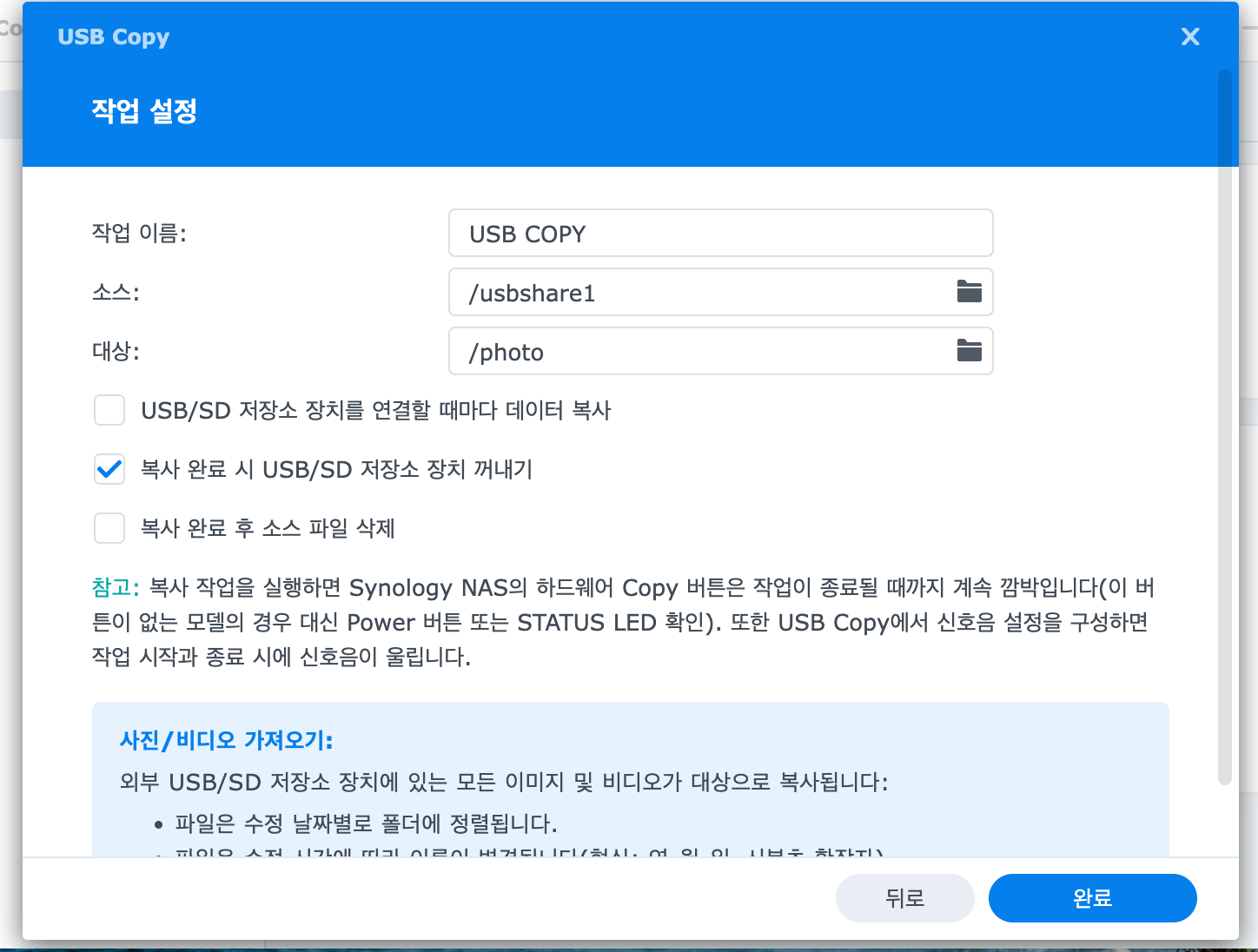Screen dimensions: 1258x952
Task: Finish setup with the 완료 button
Action: 1092,898
